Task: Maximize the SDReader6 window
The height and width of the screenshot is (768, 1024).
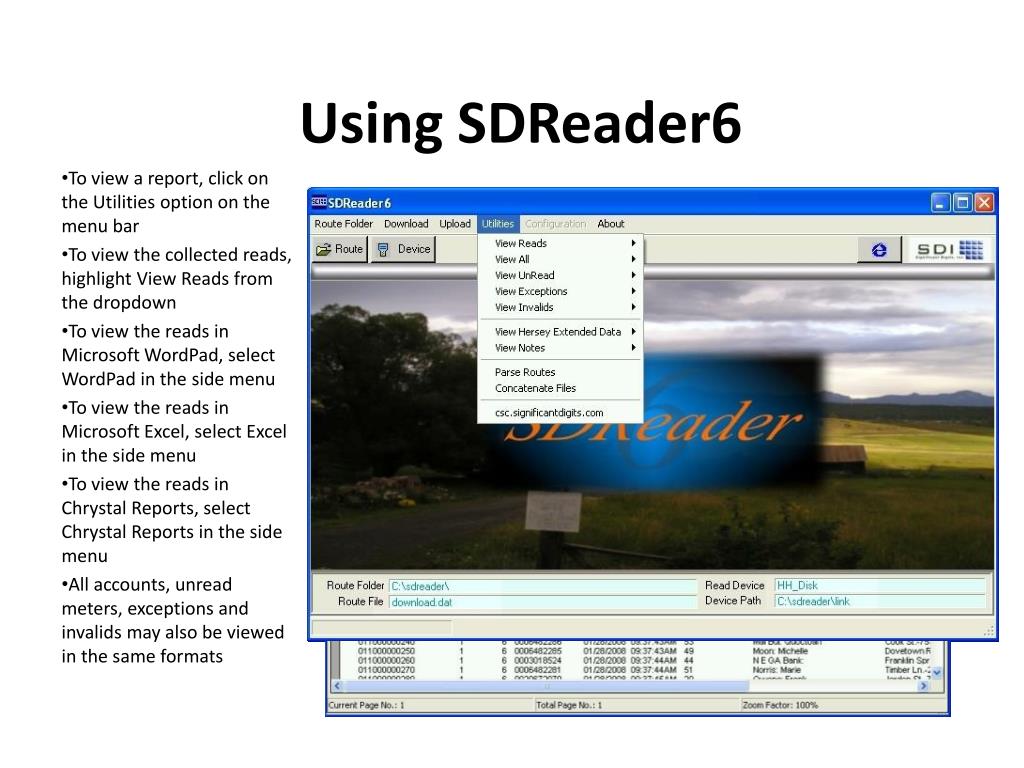Action: (962, 202)
